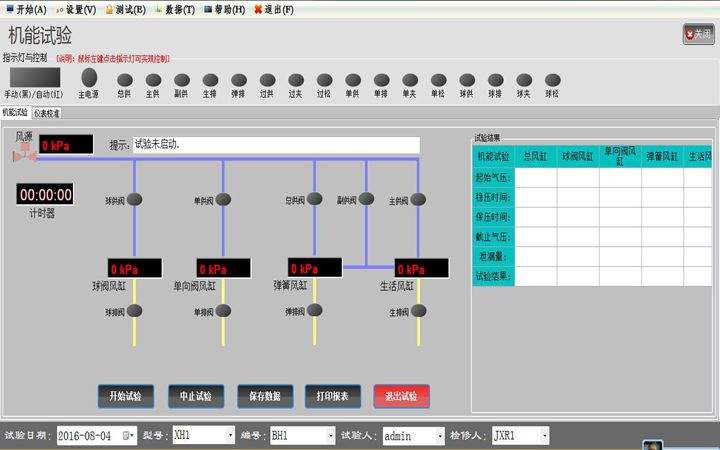Click the red 退出试验 button
The height and width of the screenshot is (450, 720).
[401, 396]
